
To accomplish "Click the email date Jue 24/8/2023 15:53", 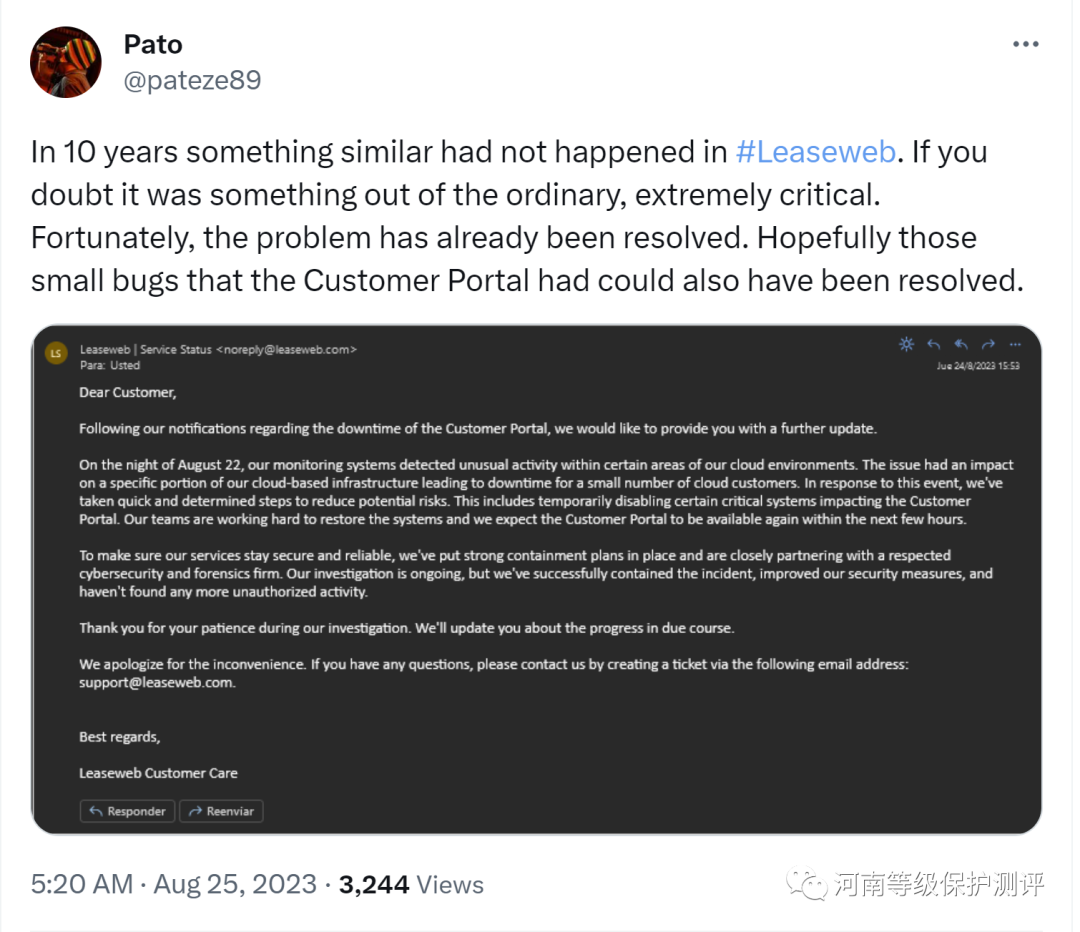I will tap(977, 366).
